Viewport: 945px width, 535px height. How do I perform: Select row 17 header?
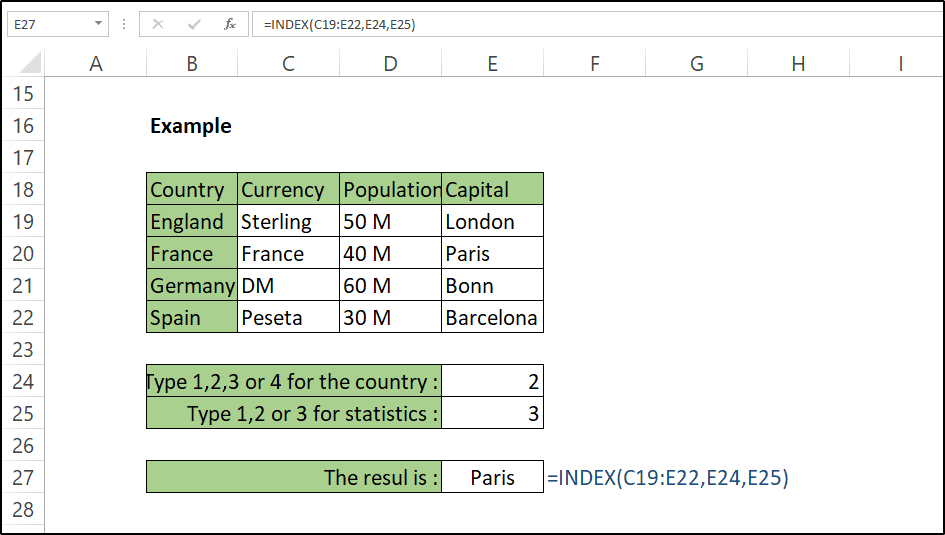coord(23,157)
